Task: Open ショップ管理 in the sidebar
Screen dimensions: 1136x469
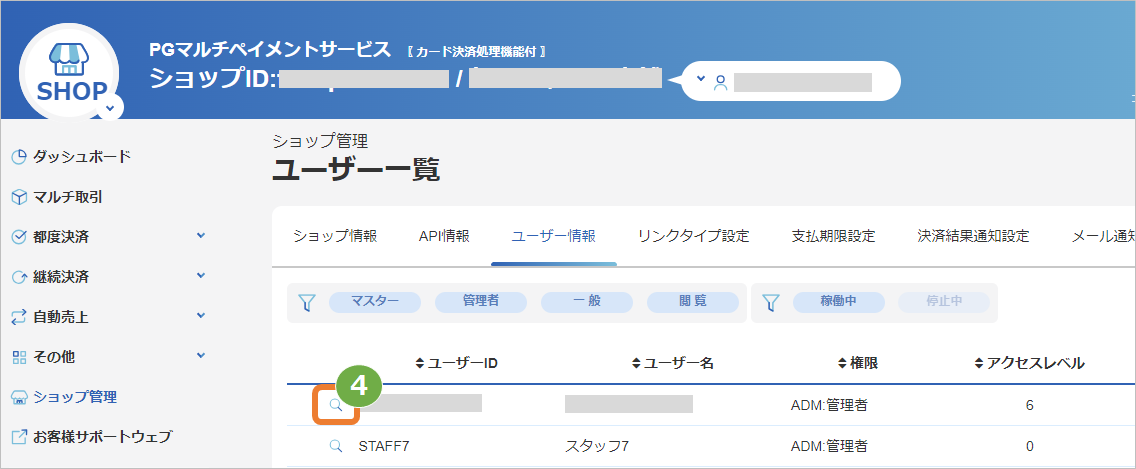Action: click(75, 397)
